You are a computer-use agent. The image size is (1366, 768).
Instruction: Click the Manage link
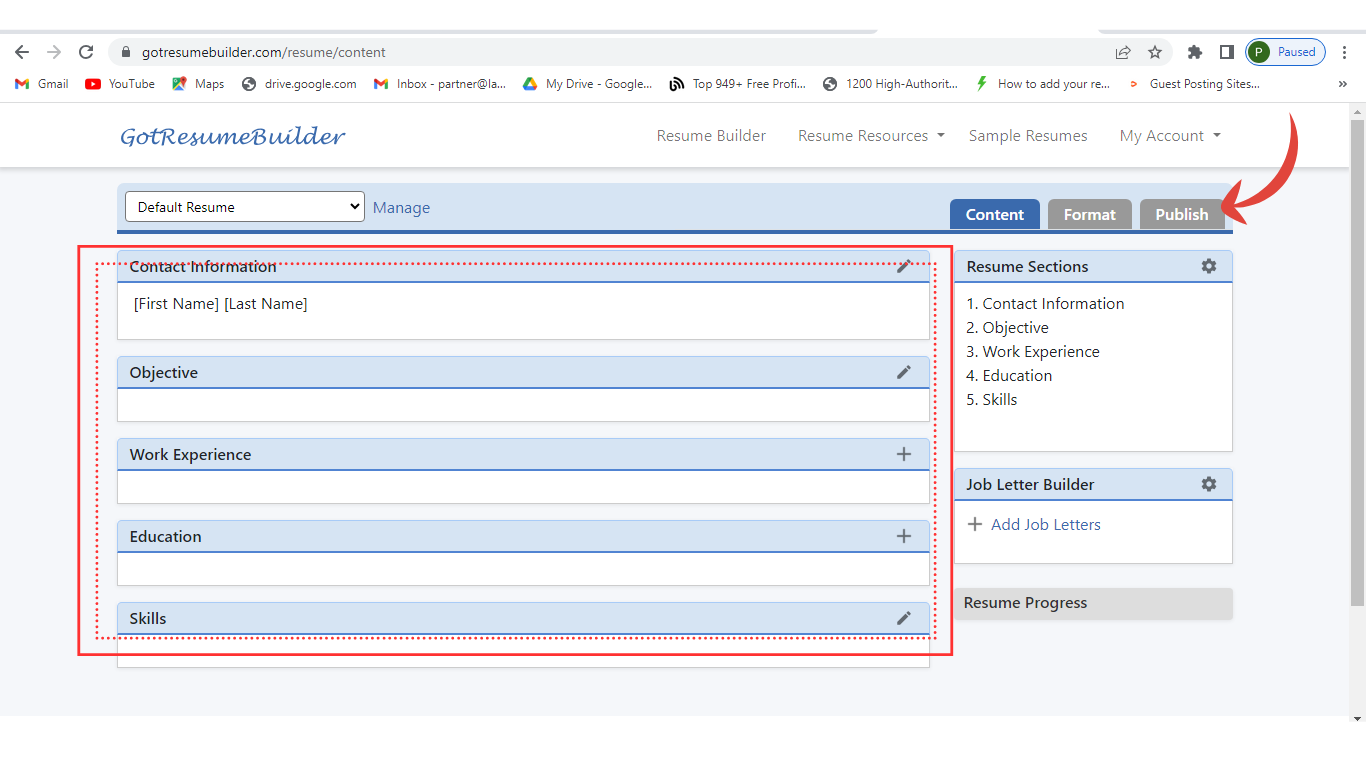[401, 208]
